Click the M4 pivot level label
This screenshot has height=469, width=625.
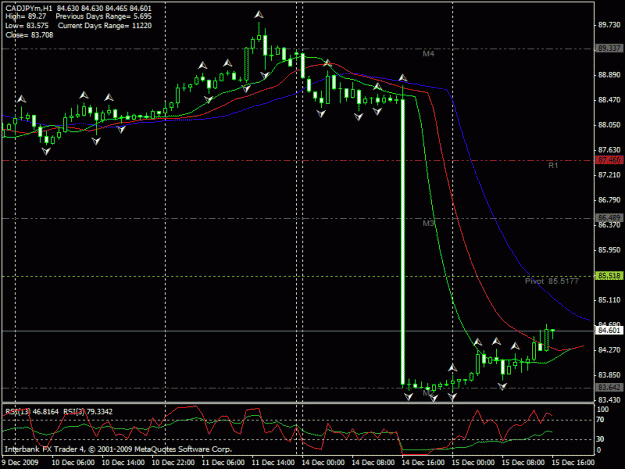[x=428, y=54]
